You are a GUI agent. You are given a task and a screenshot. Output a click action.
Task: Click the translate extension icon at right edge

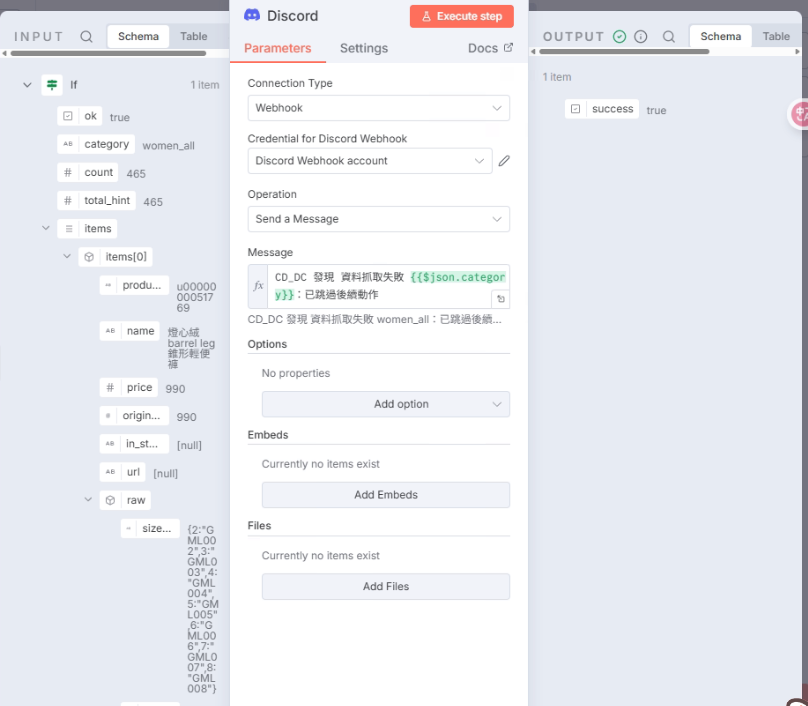click(x=799, y=114)
